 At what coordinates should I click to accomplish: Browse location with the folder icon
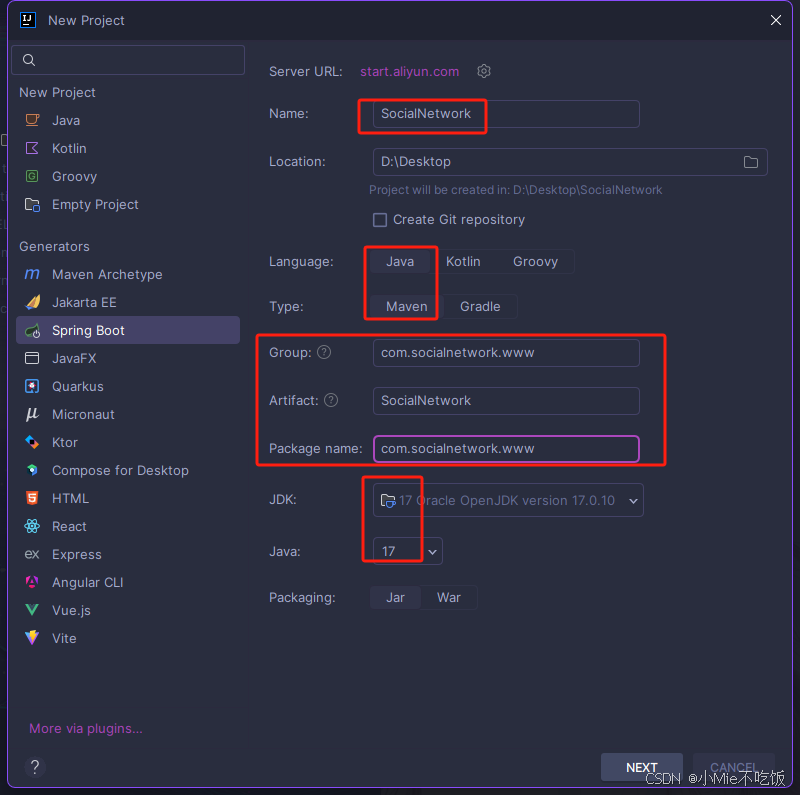751,162
